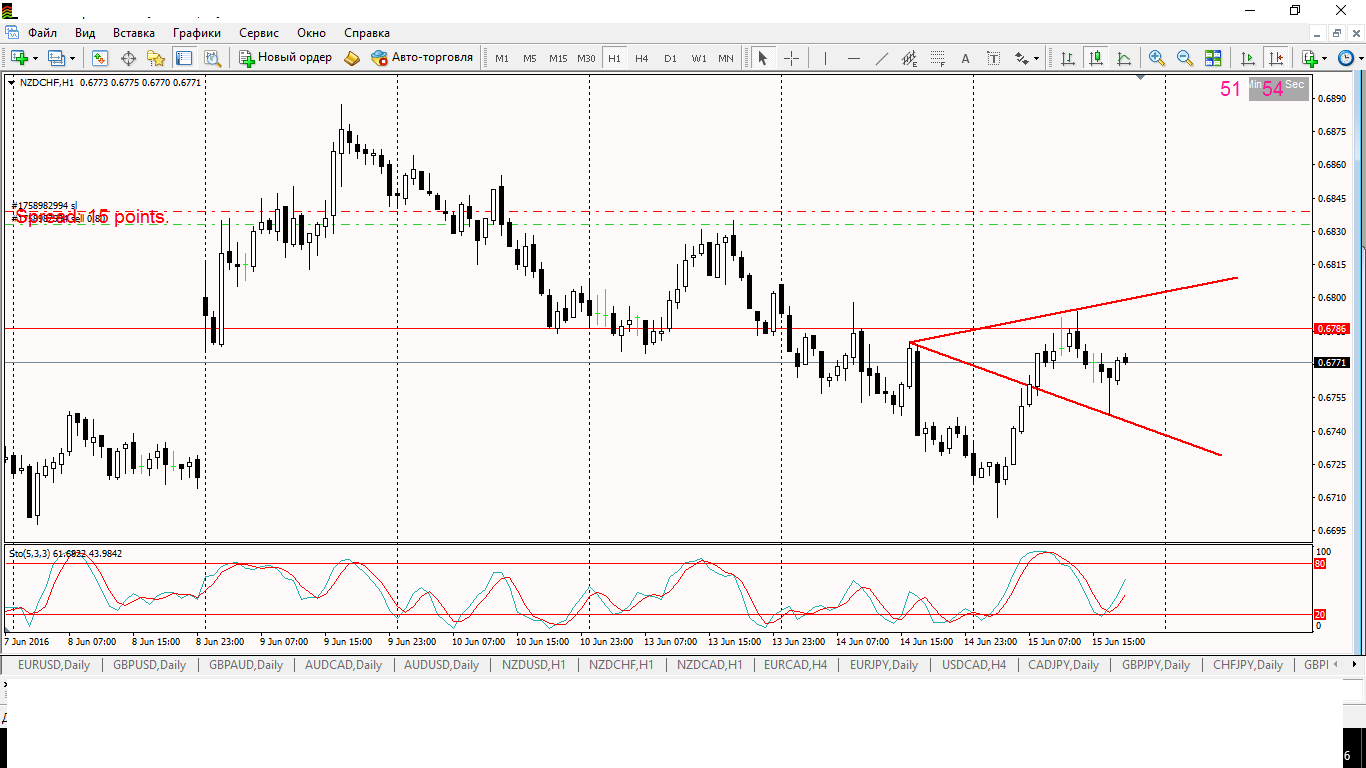Toggle chart shift from right border
This screenshot has height=768, width=1366.
coord(1275,58)
